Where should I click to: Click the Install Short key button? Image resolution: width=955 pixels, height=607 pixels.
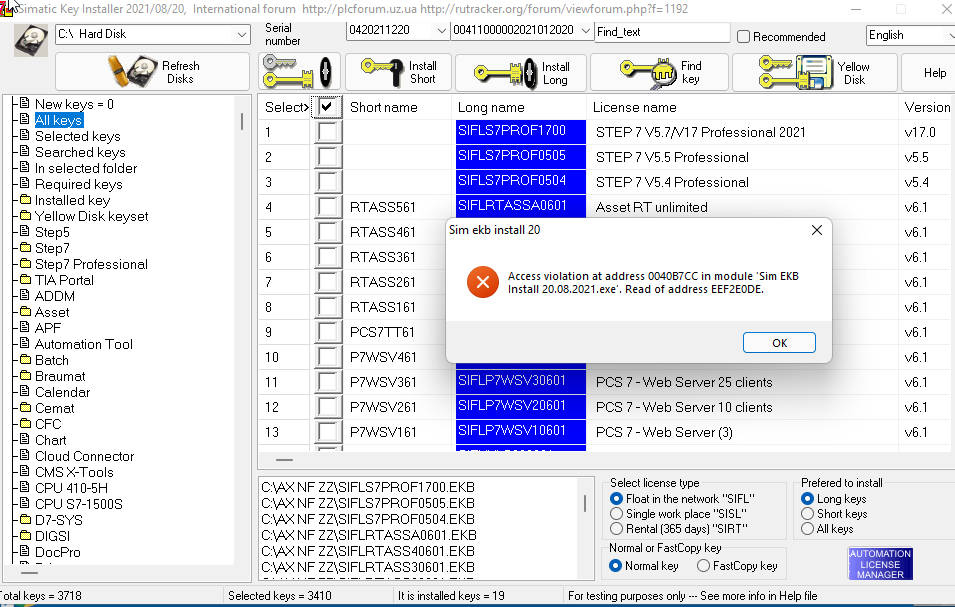pyautogui.click(x=398, y=72)
